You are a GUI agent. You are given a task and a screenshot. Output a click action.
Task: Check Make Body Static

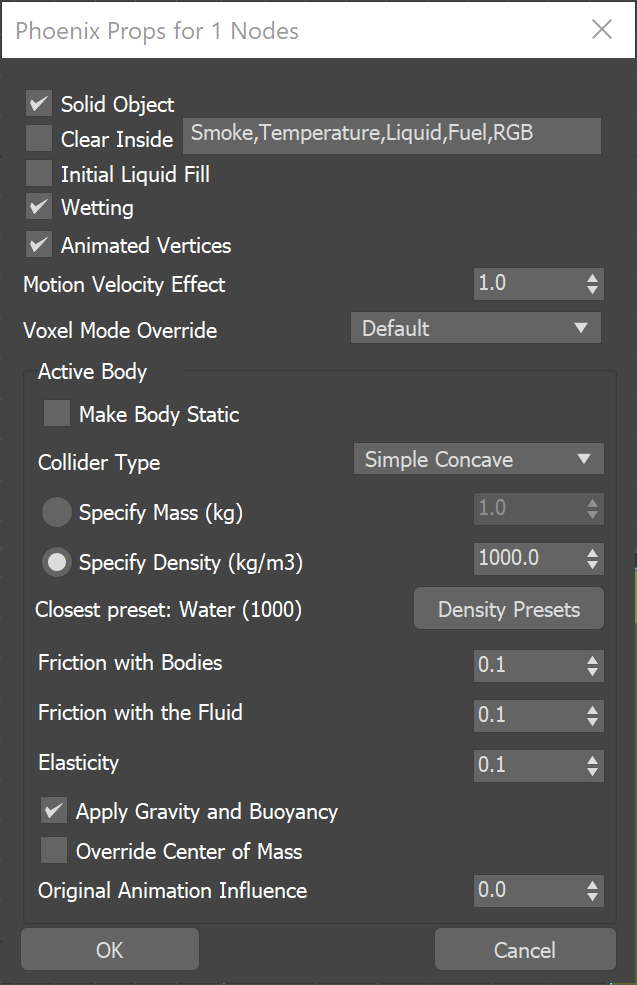click(57, 414)
